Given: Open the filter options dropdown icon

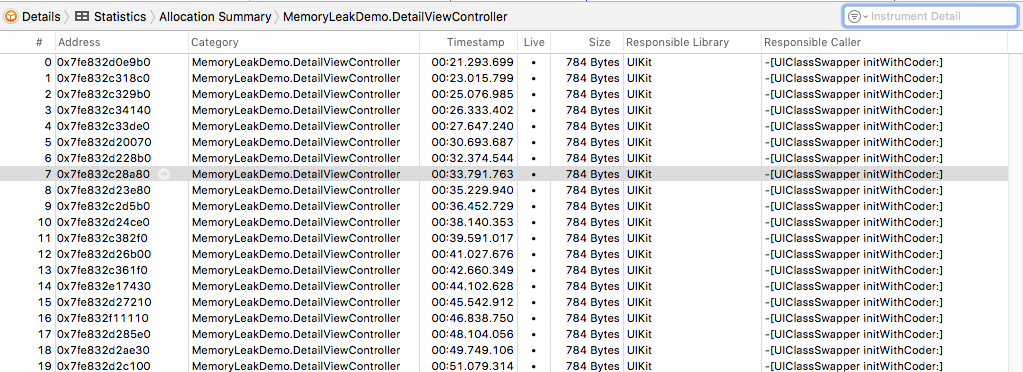Looking at the screenshot, I should pos(857,17).
